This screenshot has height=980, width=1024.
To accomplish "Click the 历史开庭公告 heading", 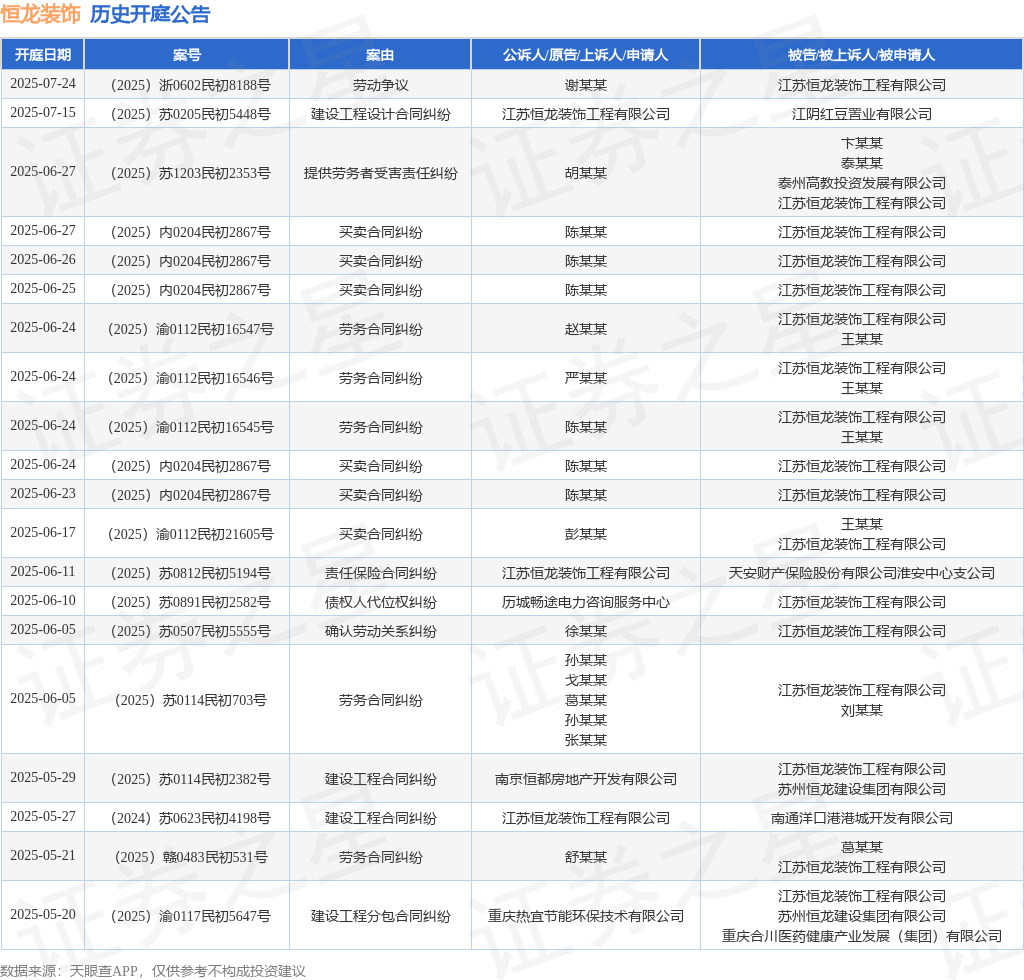I will [x=150, y=15].
